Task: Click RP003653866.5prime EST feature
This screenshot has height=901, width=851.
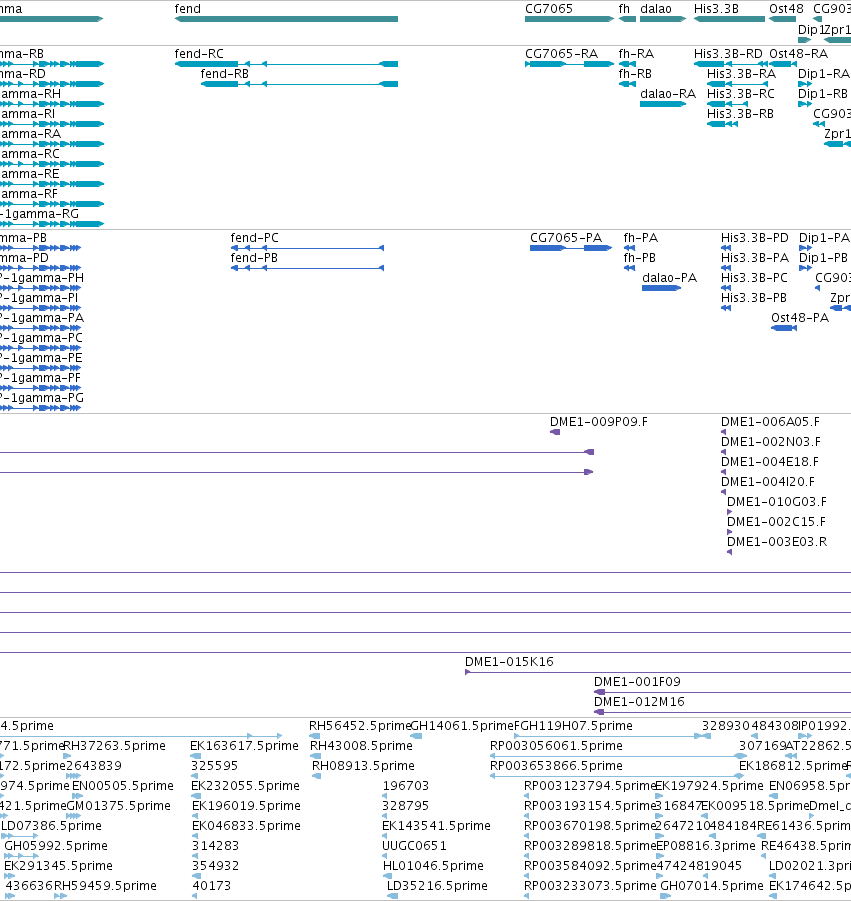Action: 617,776
